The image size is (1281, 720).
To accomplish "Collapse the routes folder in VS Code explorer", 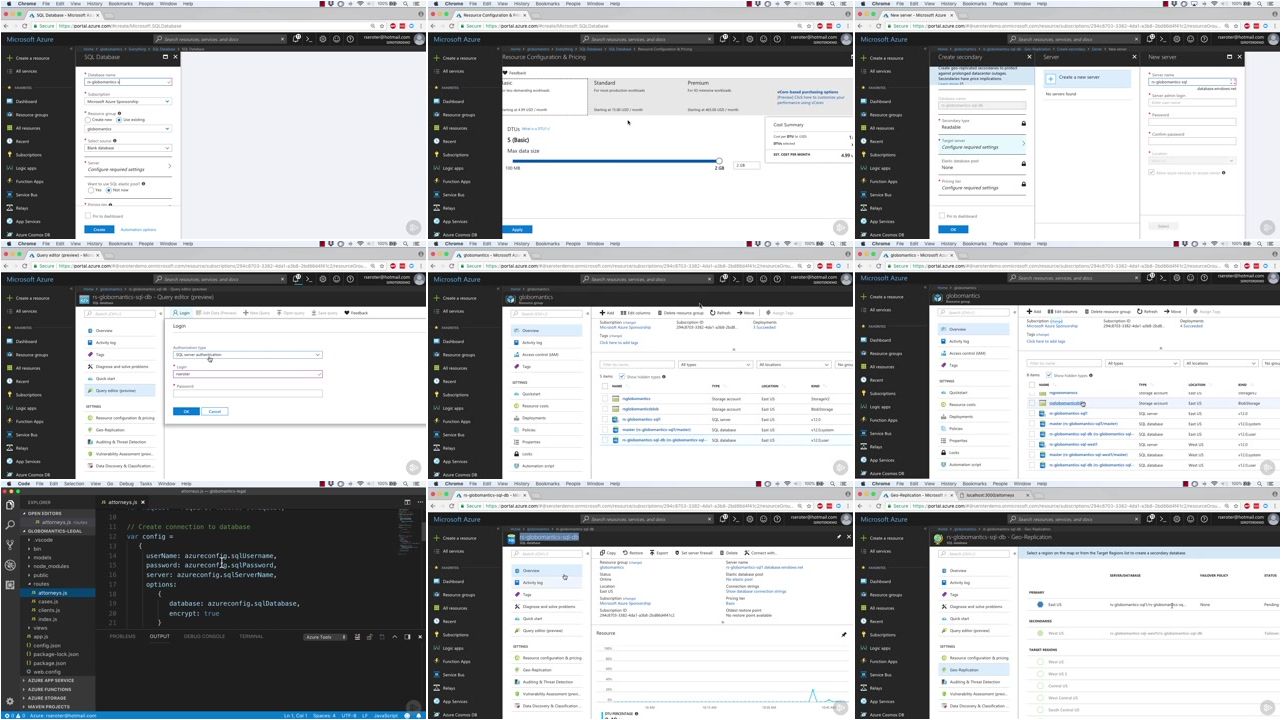I will pos(41,584).
